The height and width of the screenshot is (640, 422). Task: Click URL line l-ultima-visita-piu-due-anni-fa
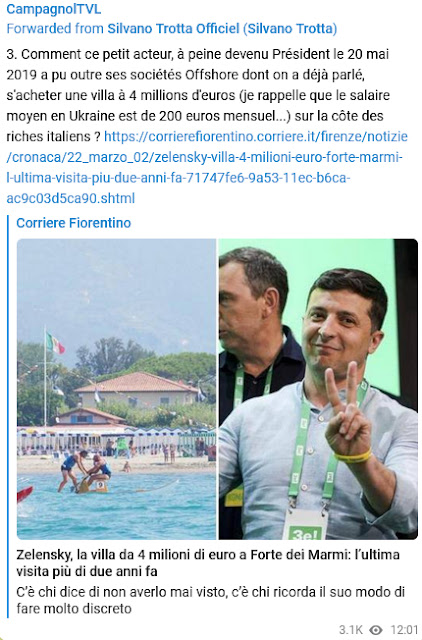coord(178,178)
